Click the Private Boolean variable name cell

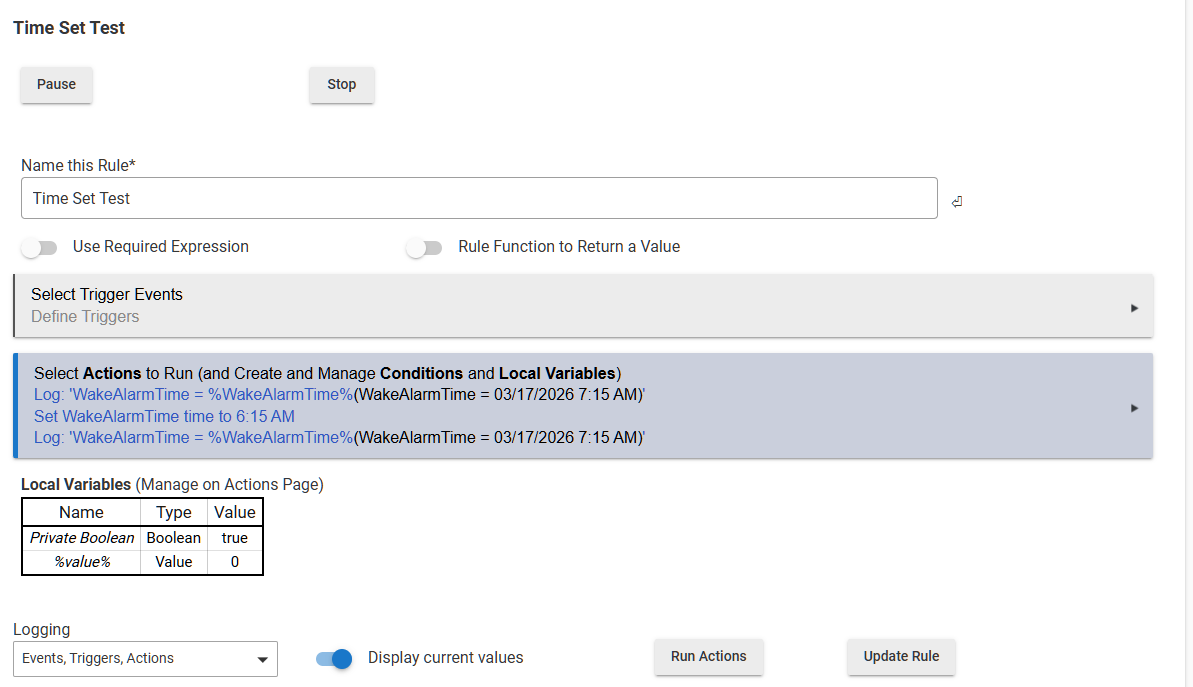81,538
